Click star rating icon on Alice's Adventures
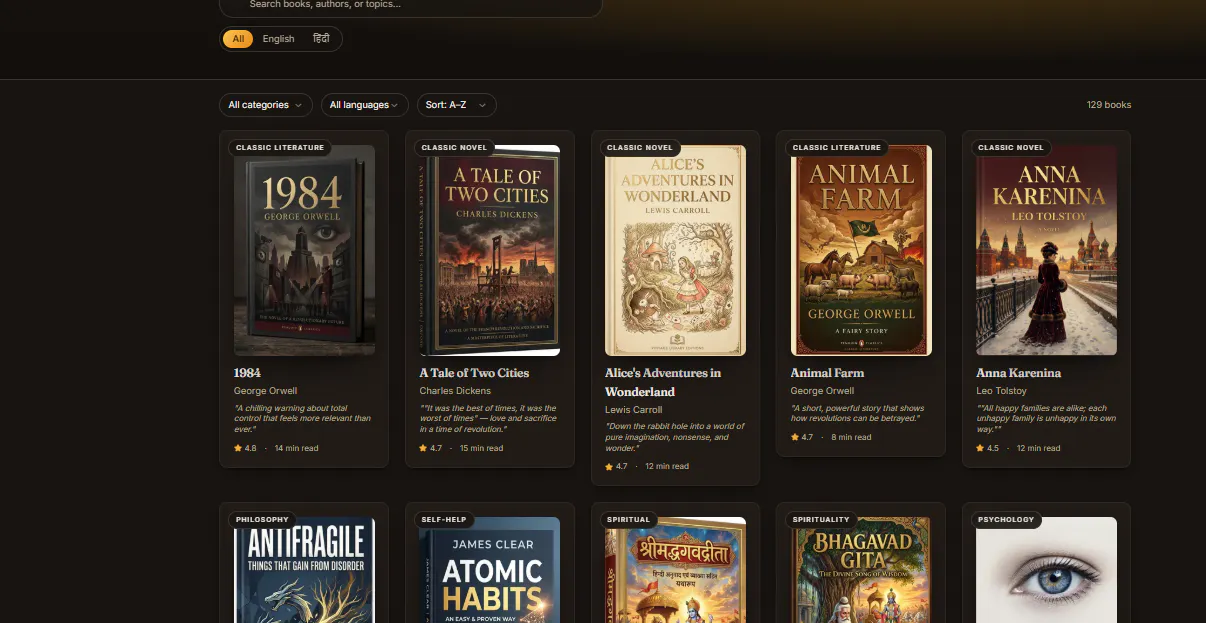The width and height of the screenshot is (1206, 623). click(x=609, y=466)
